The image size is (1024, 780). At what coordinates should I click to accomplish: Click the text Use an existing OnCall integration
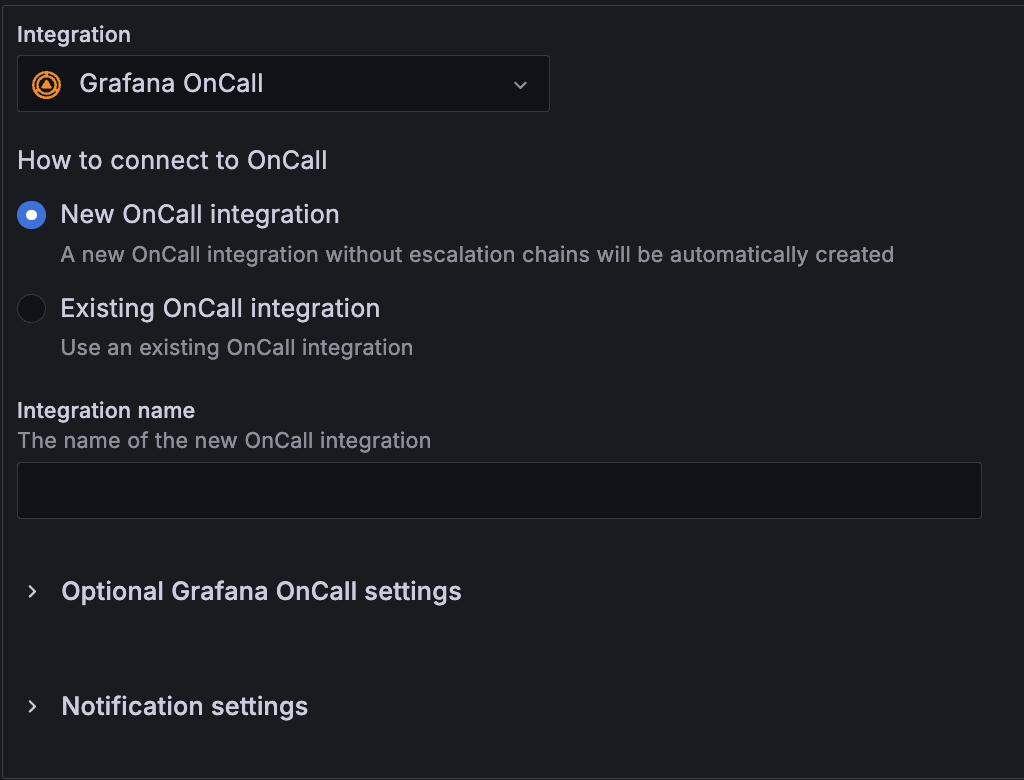point(236,347)
